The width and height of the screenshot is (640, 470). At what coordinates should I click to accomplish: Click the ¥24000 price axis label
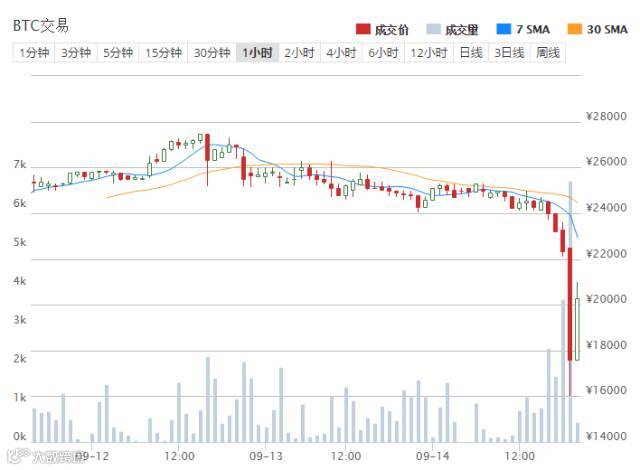click(x=606, y=208)
